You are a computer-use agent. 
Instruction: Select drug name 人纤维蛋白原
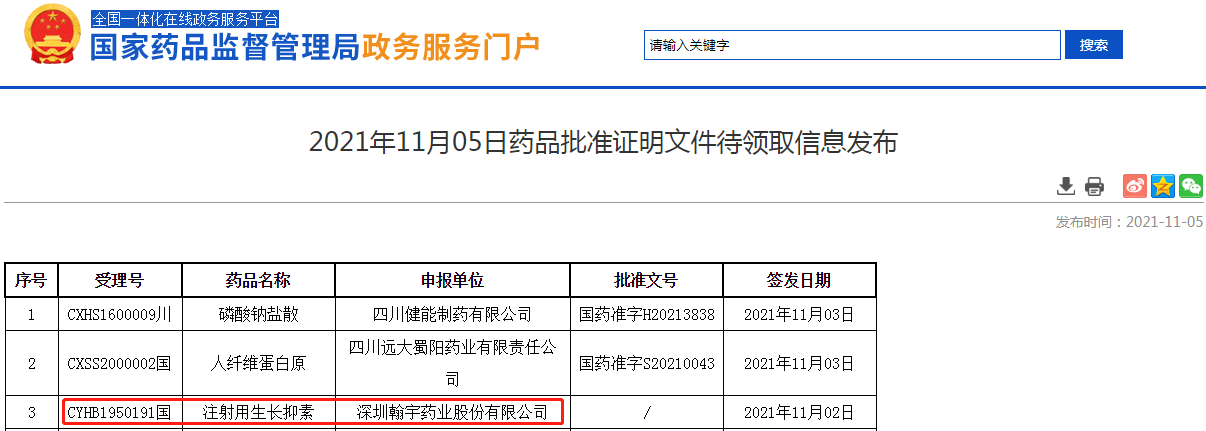(258, 363)
